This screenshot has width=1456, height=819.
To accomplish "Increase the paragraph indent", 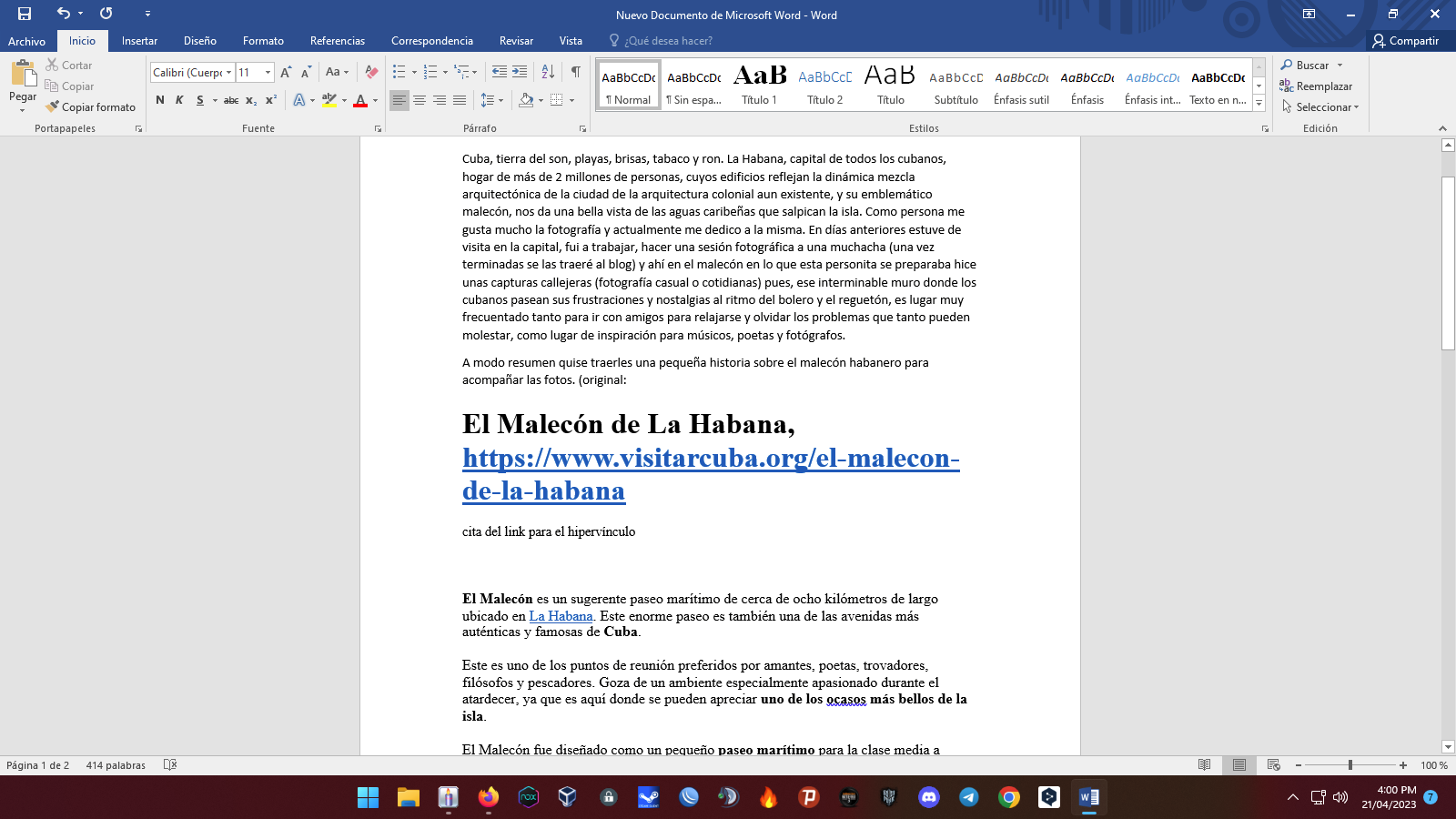I will (520, 72).
